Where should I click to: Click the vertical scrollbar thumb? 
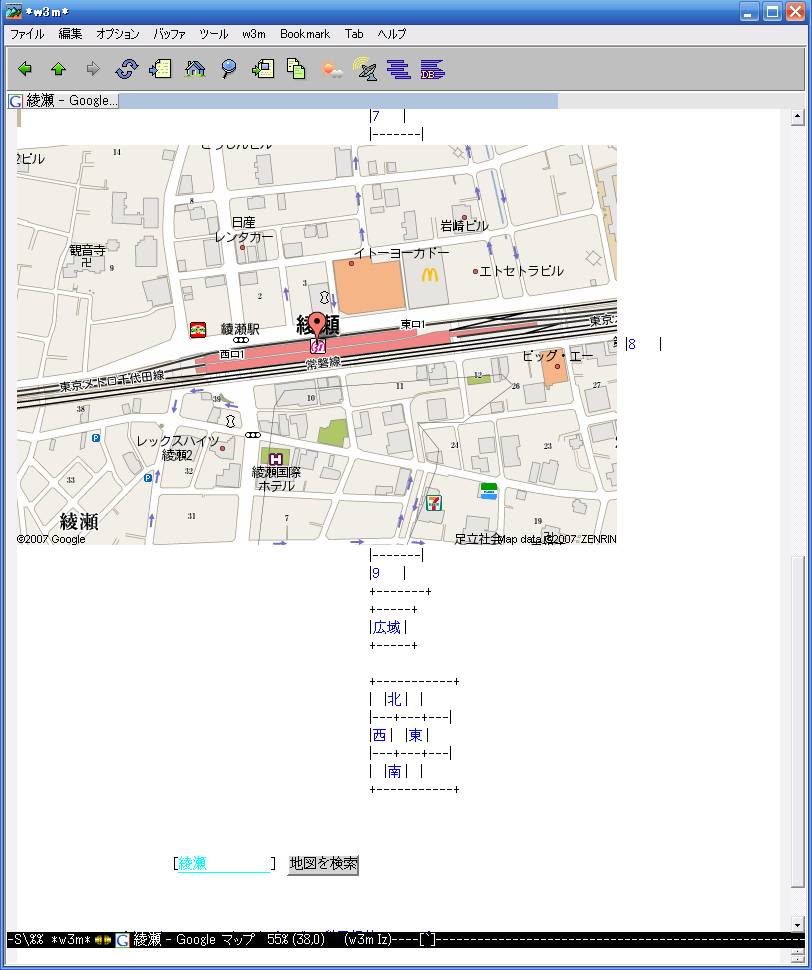pyautogui.click(x=797, y=722)
